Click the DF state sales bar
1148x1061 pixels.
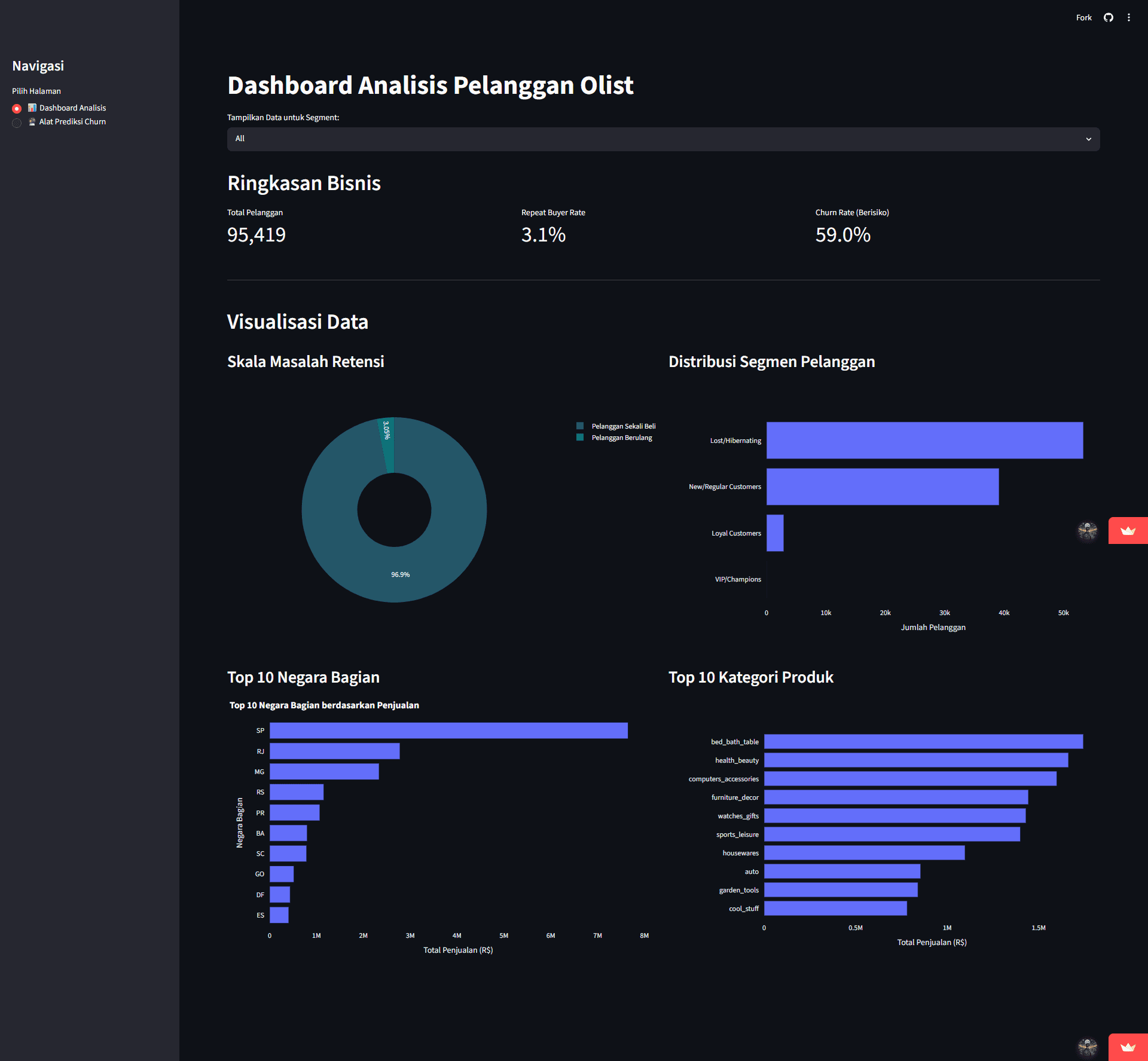click(280, 895)
